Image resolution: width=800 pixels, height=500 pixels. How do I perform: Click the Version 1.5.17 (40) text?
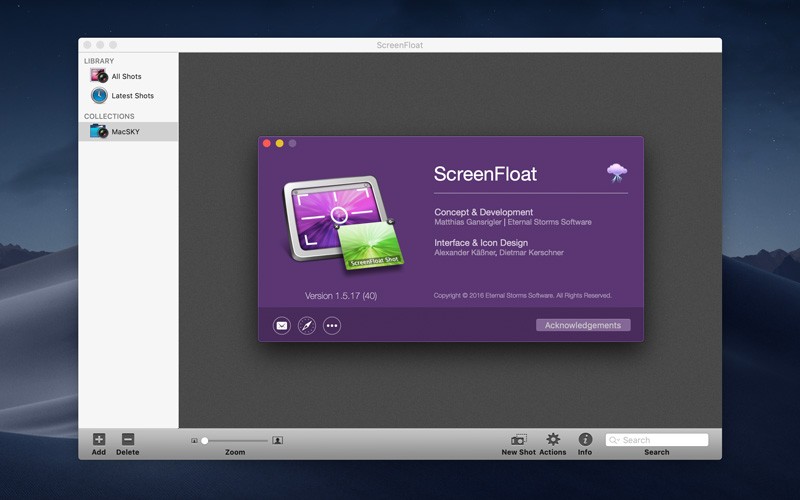[341, 295]
